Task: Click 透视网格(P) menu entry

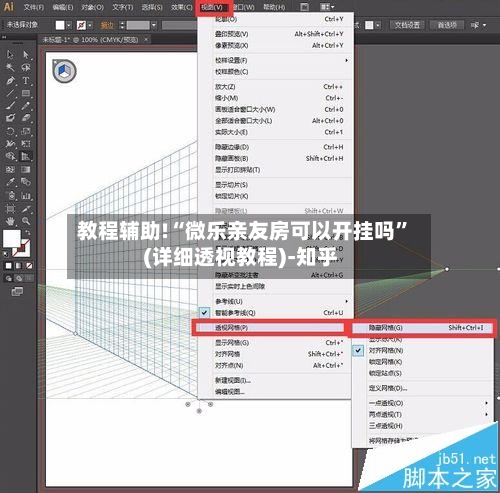Action: click(x=269, y=328)
